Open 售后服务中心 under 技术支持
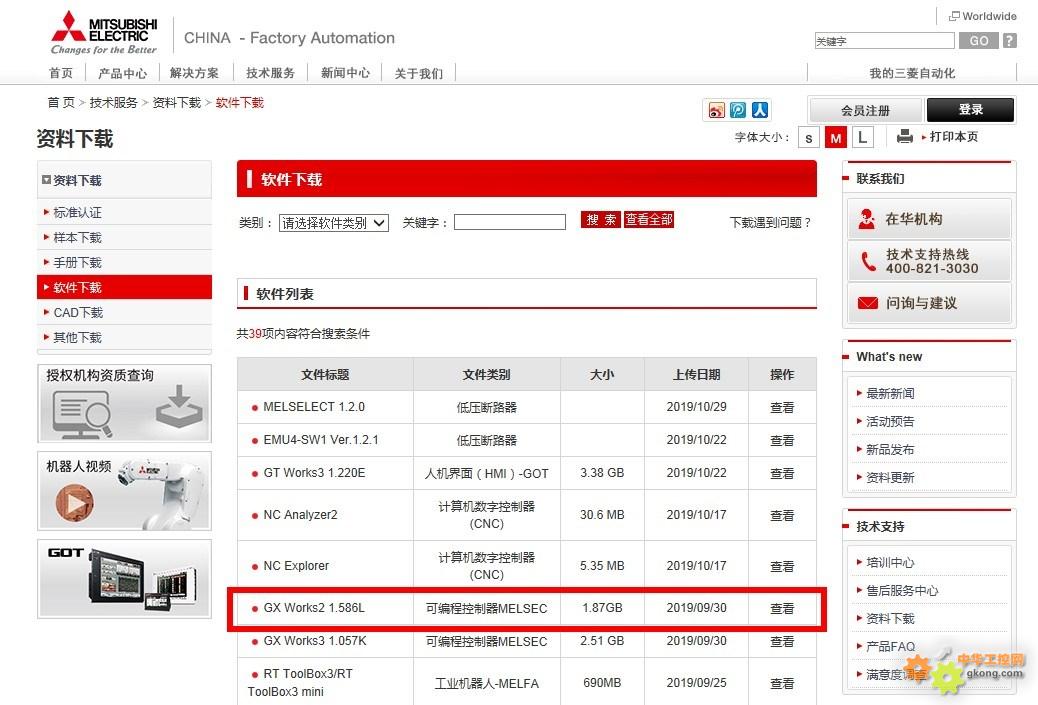 point(902,590)
